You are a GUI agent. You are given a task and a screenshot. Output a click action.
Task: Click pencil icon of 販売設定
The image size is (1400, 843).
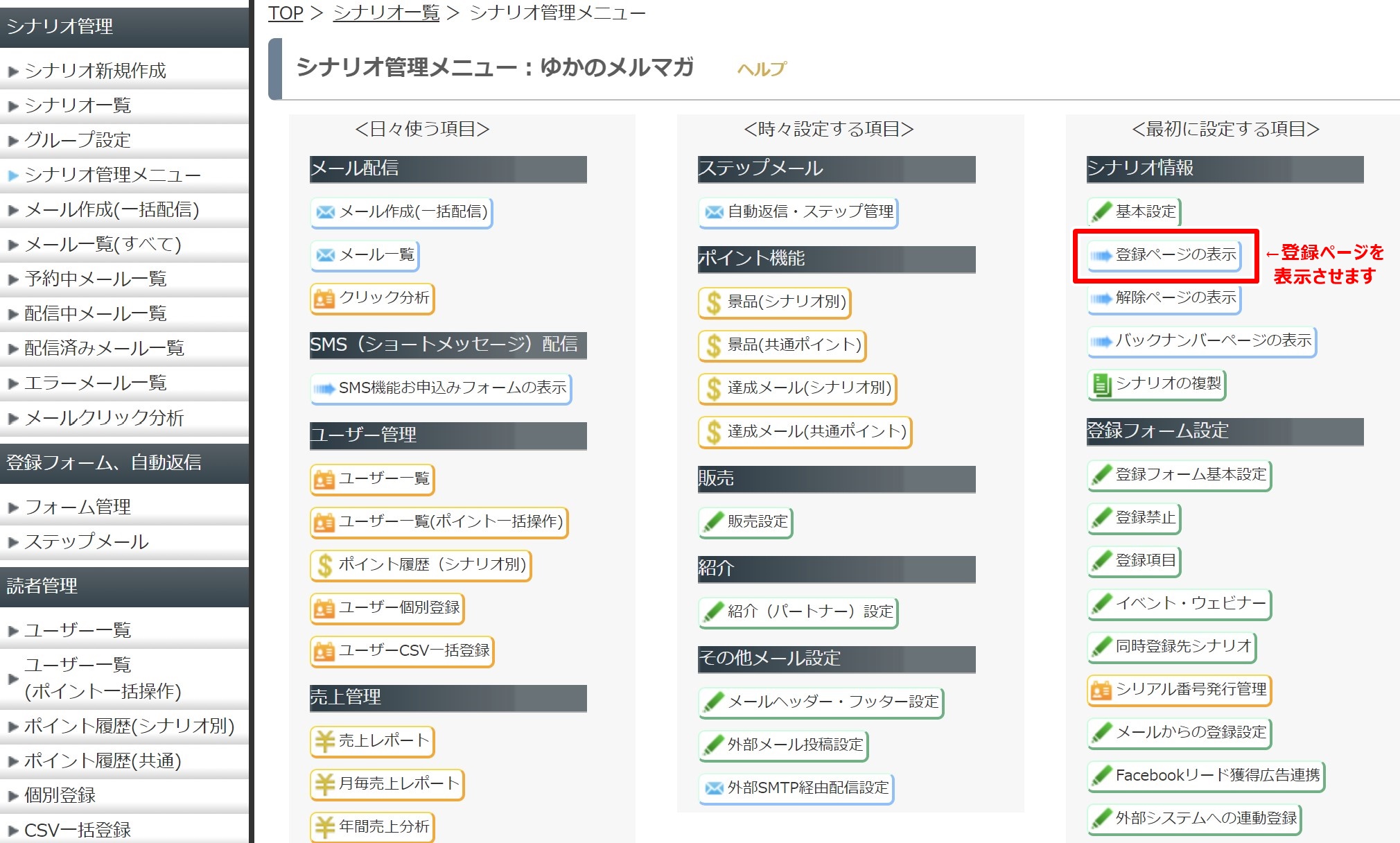click(x=713, y=522)
